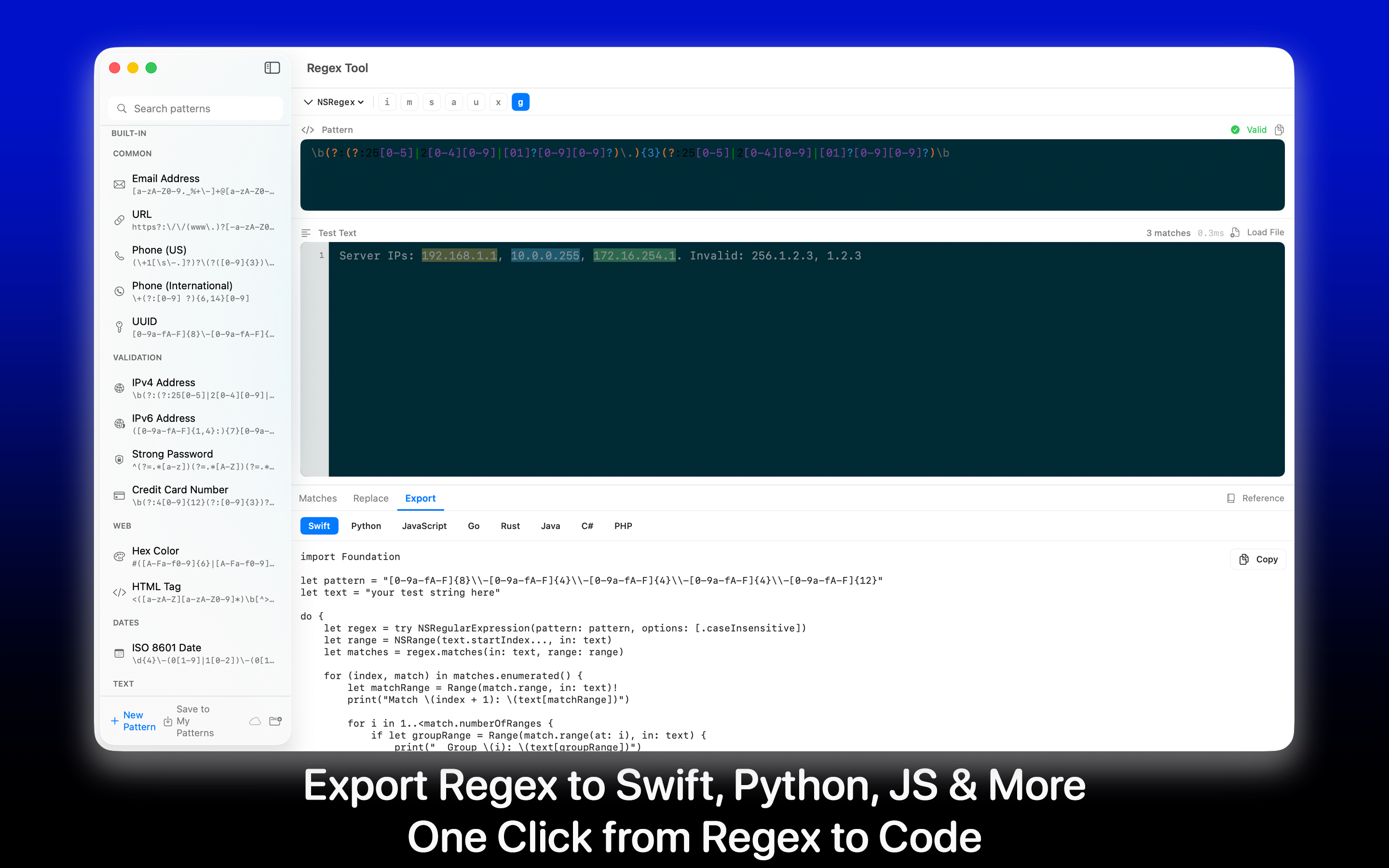The image size is (1389, 868).
Task: Toggle the sidebar panel
Action: (x=272, y=67)
